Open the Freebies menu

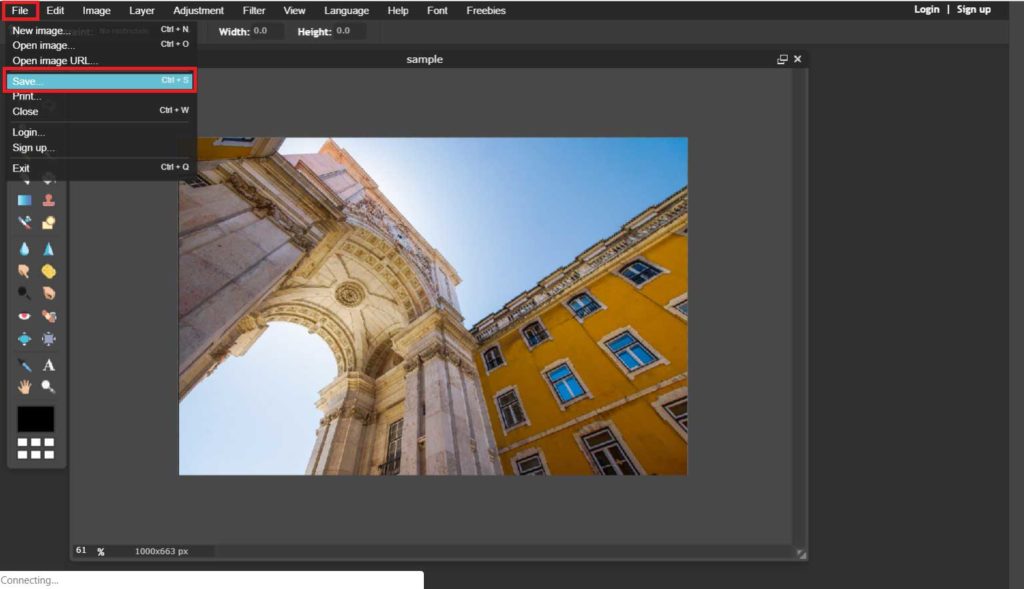tap(486, 10)
